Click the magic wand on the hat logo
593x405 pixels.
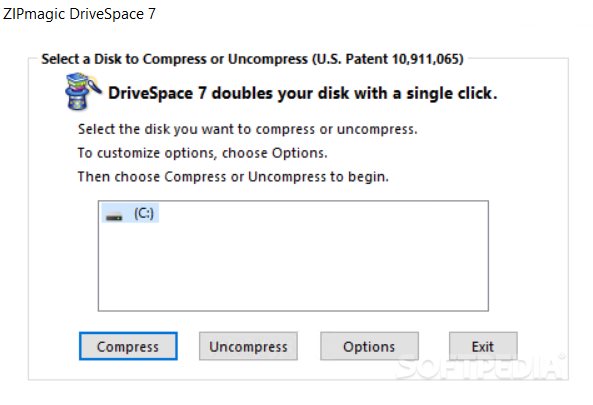pos(94,85)
